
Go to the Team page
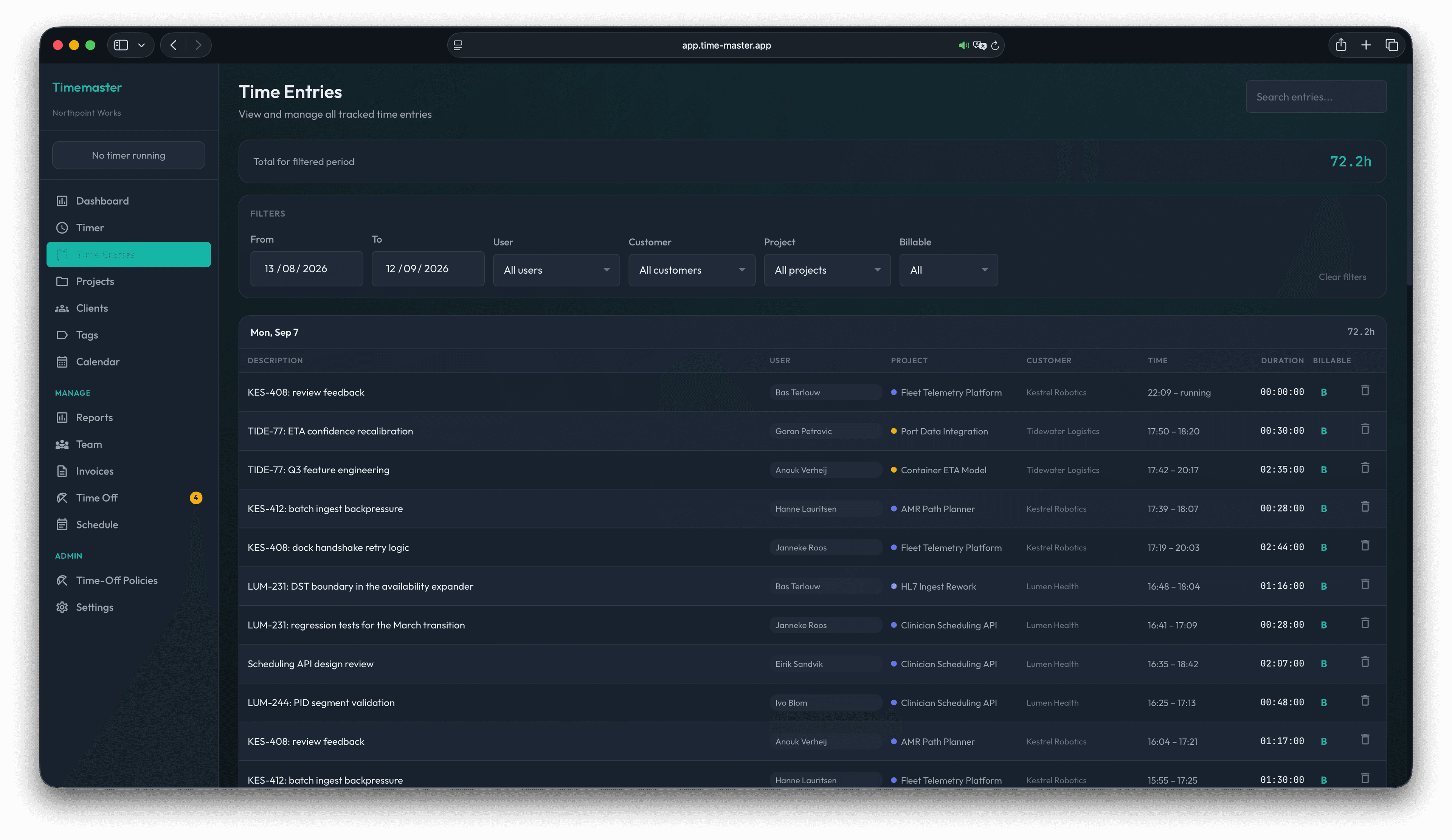coord(129,444)
